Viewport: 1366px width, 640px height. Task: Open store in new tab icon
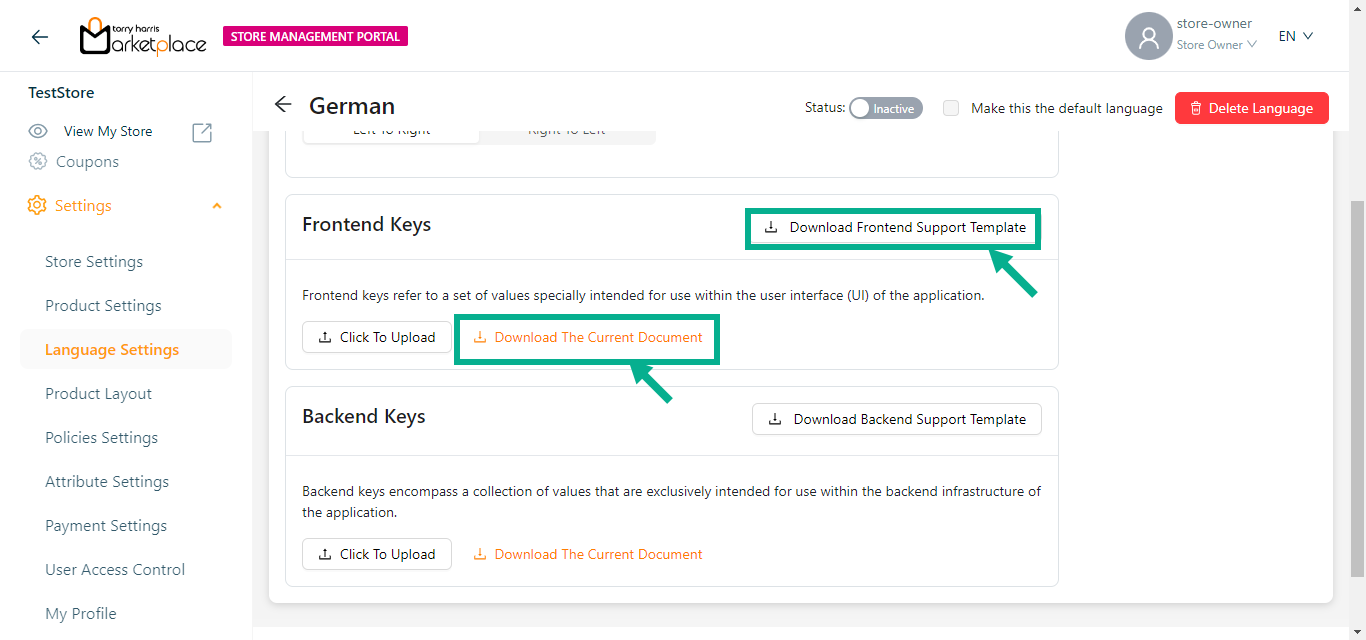click(202, 132)
